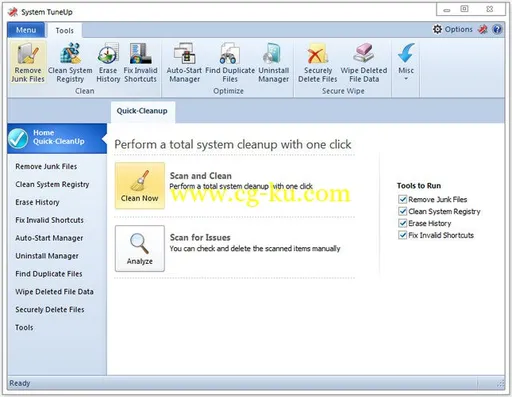Click the Ready status bar text
Viewport: 512px width, 397px height.
[20, 383]
